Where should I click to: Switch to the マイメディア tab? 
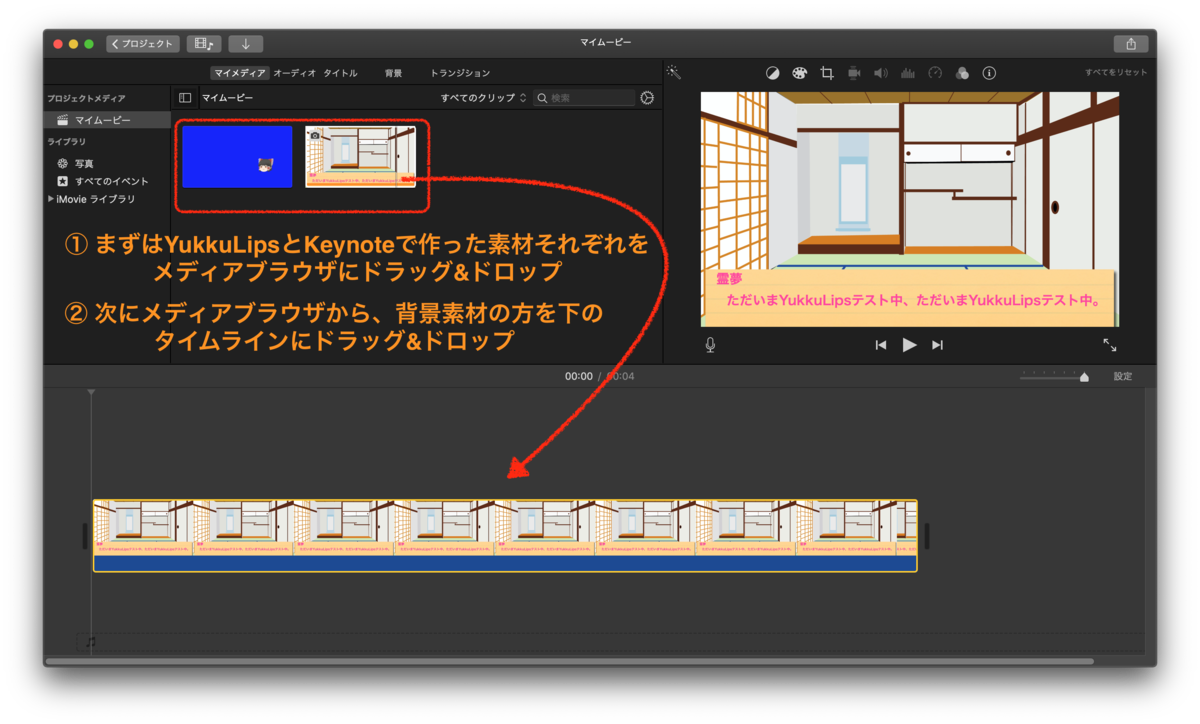click(240, 73)
